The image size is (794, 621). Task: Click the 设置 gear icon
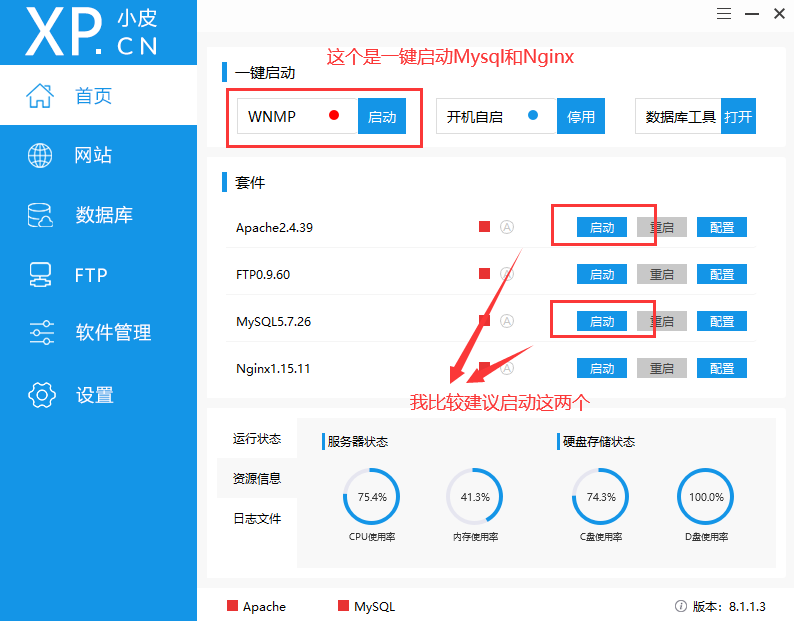tap(40, 395)
